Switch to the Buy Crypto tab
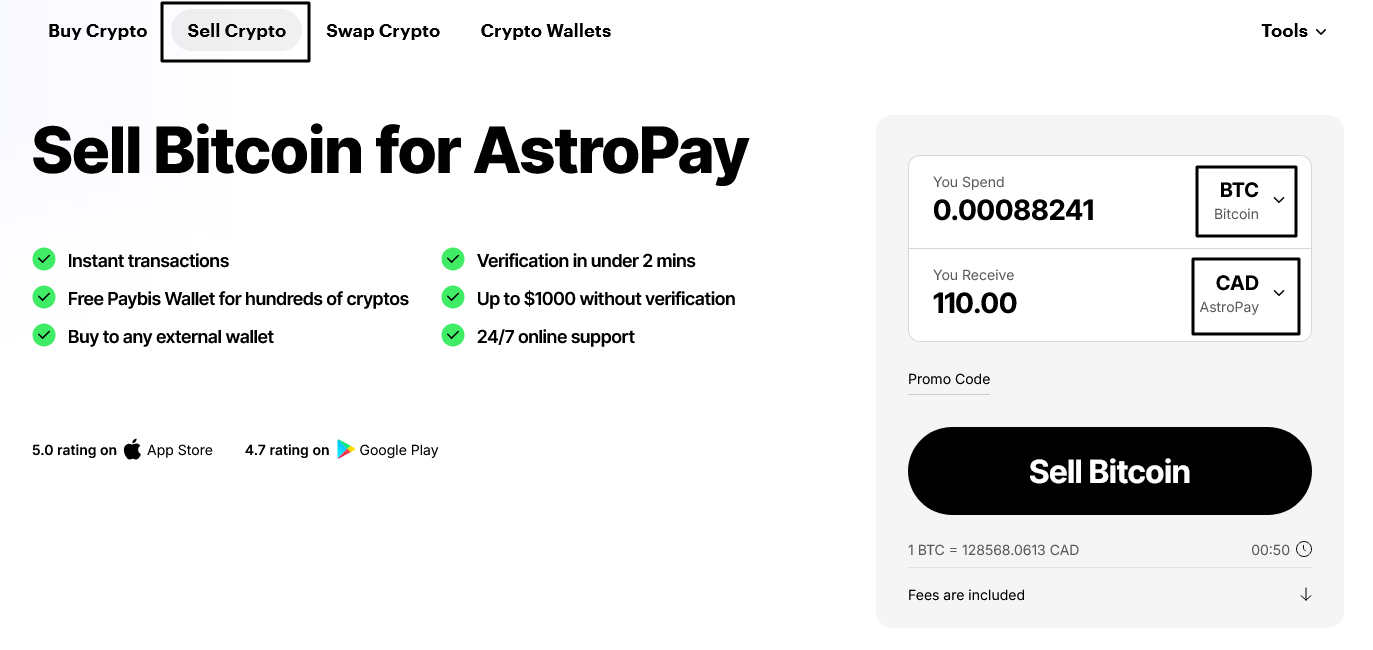Viewport: 1373px width, 650px height. click(97, 31)
